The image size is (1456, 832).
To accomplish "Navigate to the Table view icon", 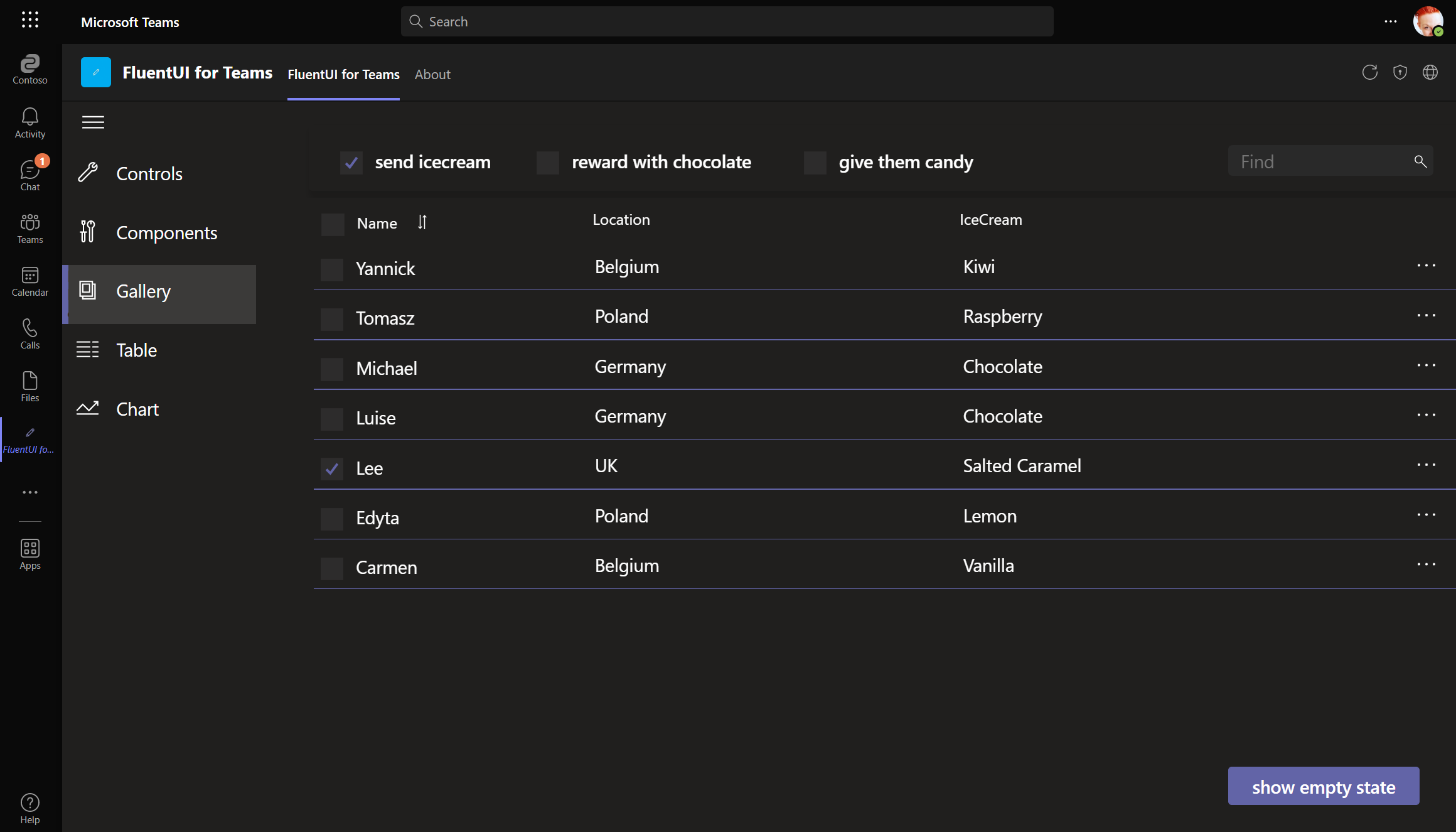I will click(88, 349).
